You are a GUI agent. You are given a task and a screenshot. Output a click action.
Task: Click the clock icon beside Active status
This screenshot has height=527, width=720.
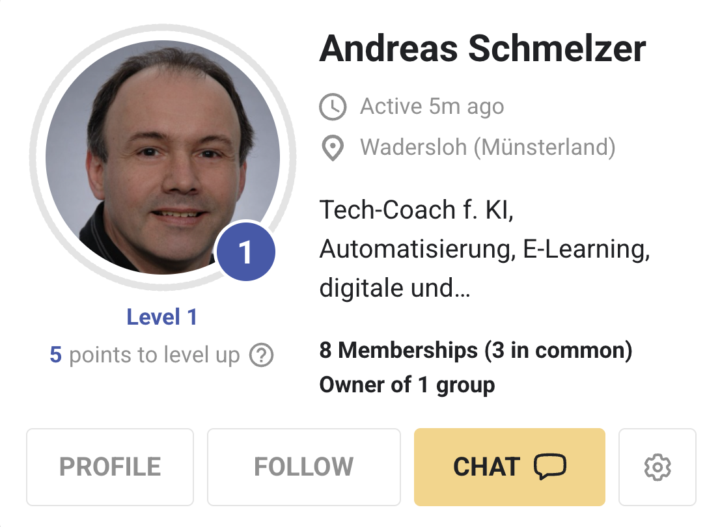click(332, 106)
